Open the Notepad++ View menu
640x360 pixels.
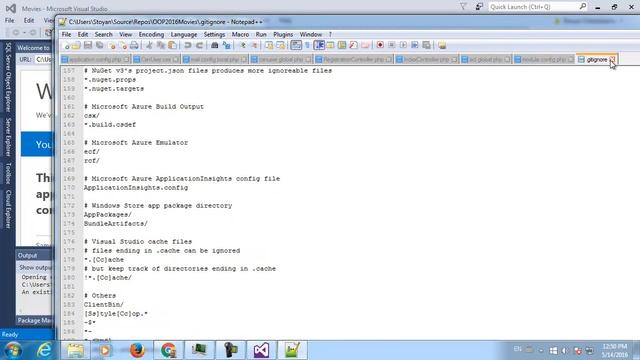[x=125, y=35]
